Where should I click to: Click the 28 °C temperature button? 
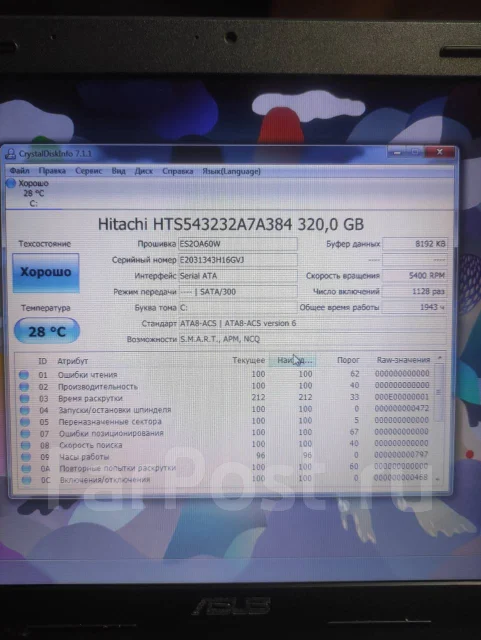(x=47, y=331)
